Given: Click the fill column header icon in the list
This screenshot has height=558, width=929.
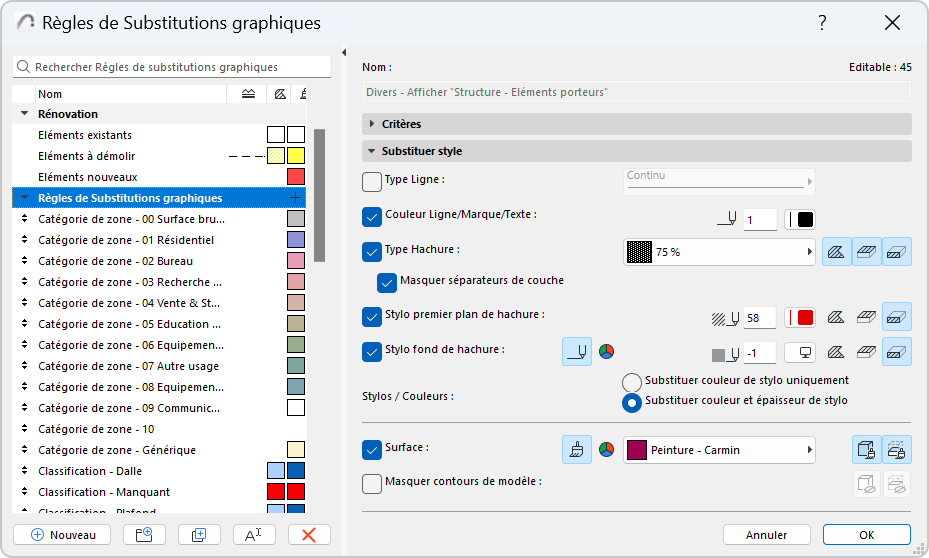Looking at the screenshot, I should (x=280, y=94).
